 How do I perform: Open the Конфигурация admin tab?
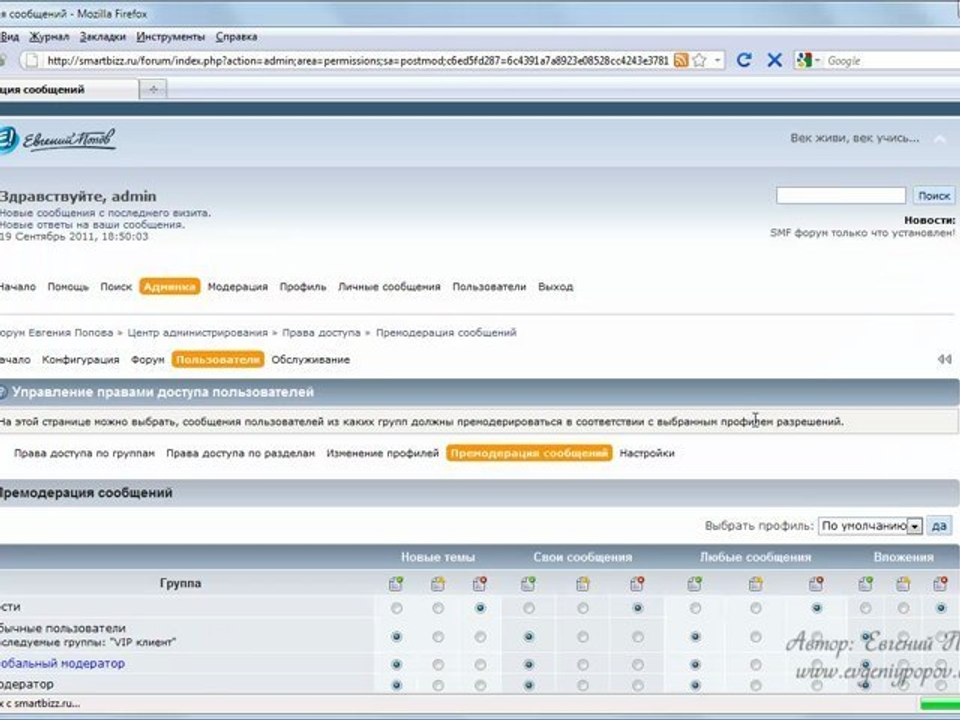click(x=80, y=359)
